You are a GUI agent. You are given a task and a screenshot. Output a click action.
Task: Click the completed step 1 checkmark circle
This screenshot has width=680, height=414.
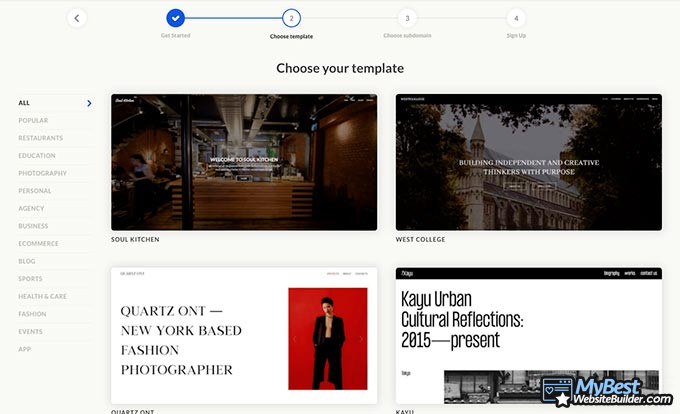click(x=176, y=18)
